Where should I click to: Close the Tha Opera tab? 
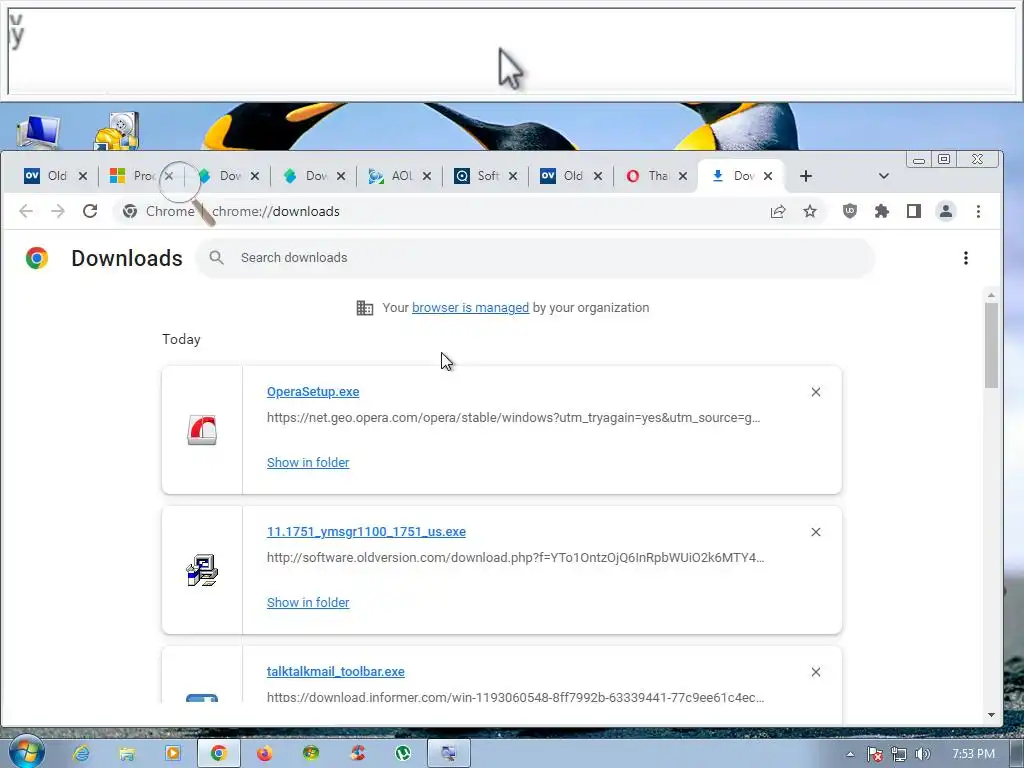point(682,176)
